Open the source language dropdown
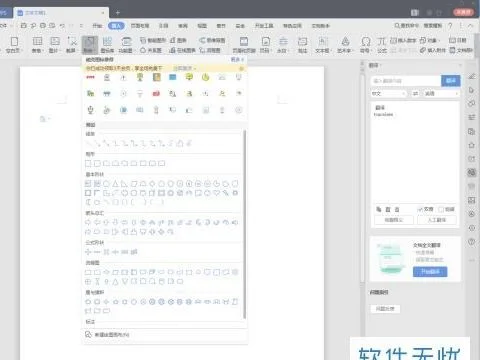 (x=389, y=94)
